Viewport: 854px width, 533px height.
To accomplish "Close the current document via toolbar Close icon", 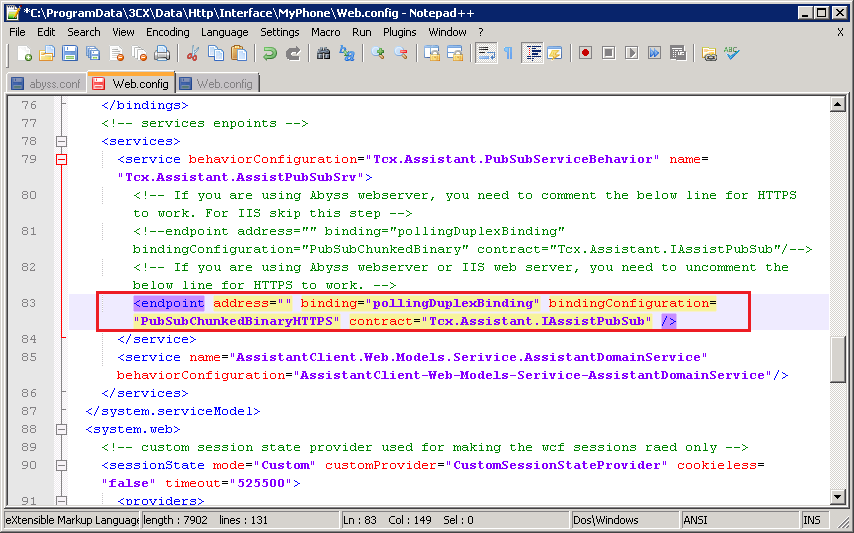I will (x=117, y=53).
